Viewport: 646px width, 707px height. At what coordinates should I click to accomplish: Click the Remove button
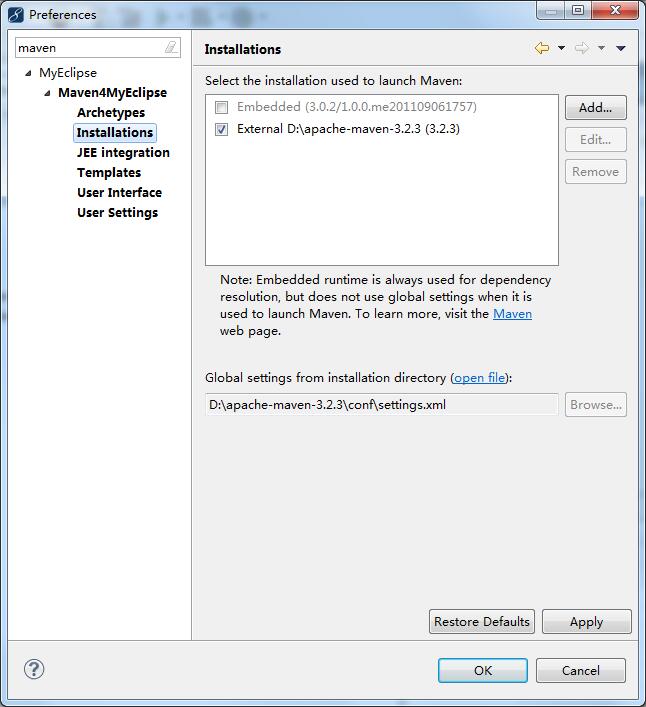click(x=596, y=171)
